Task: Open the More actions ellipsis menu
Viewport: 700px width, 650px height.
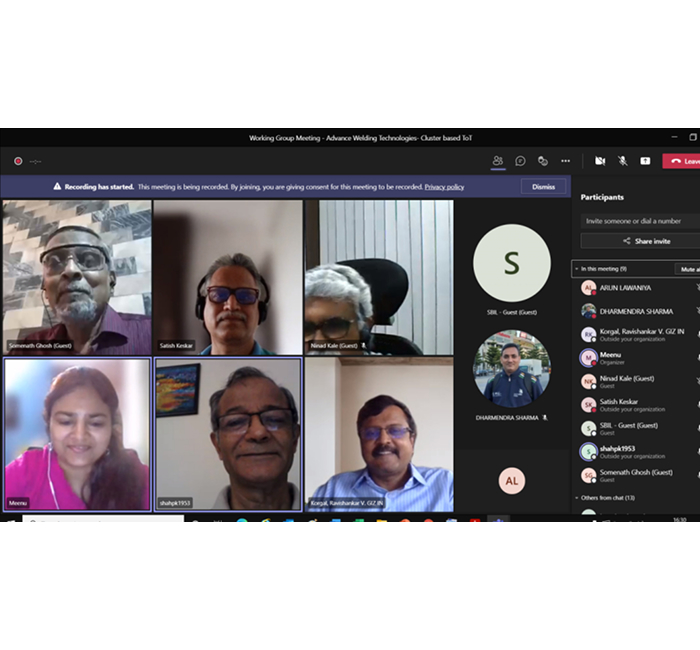Action: [565, 161]
